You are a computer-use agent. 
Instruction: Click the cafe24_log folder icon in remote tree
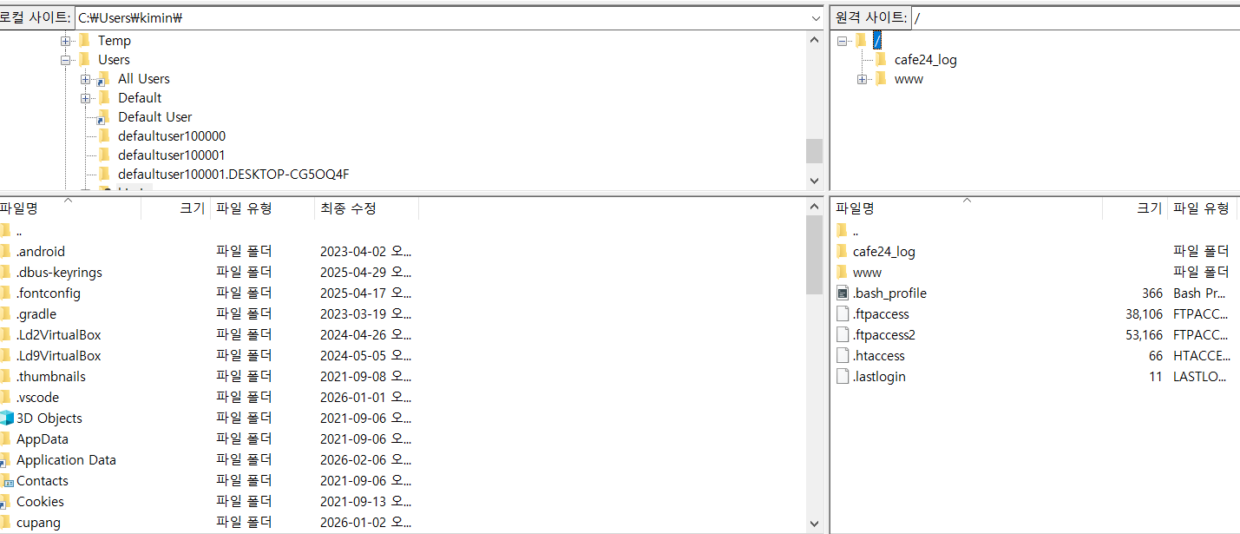coord(880,60)
